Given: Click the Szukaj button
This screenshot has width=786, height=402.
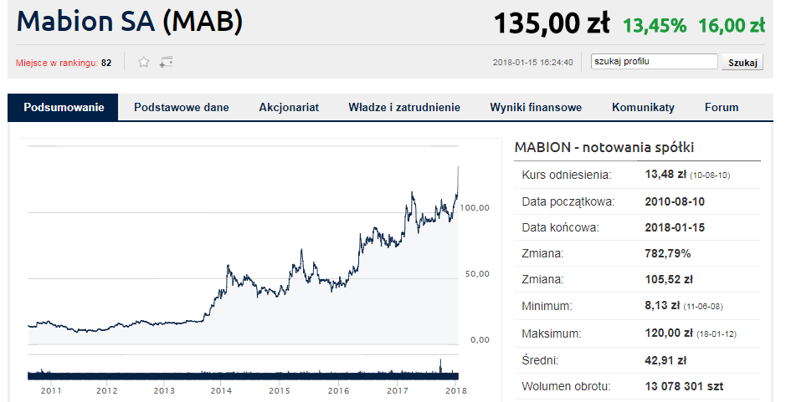Looking at the screenshot, I should [742, 62].
